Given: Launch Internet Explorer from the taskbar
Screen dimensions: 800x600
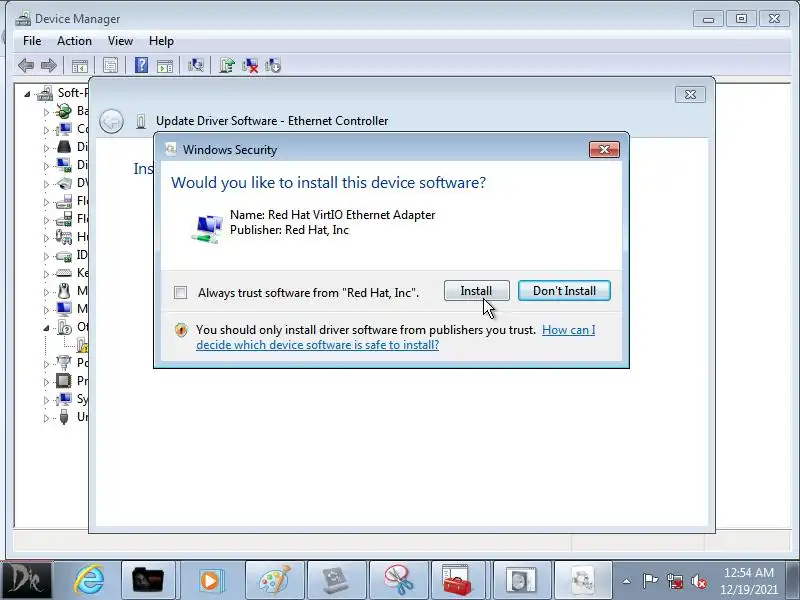Looking at the screenshot, I should (x=89, y=581).
